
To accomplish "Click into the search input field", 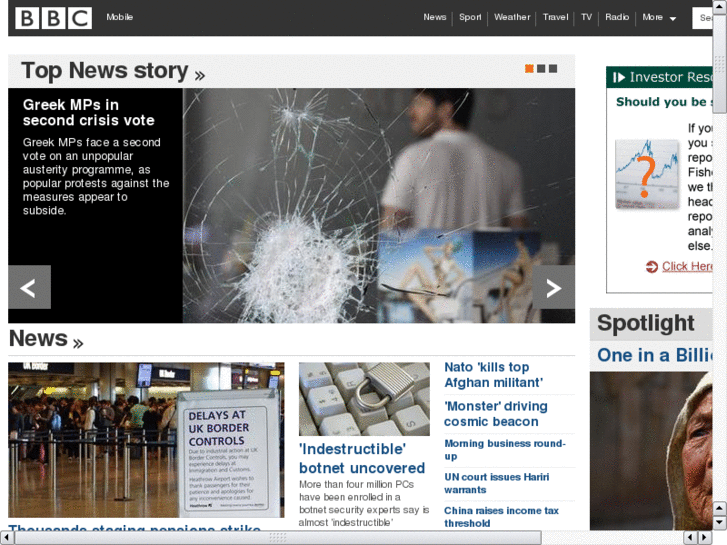I will (x=702, y=18).
